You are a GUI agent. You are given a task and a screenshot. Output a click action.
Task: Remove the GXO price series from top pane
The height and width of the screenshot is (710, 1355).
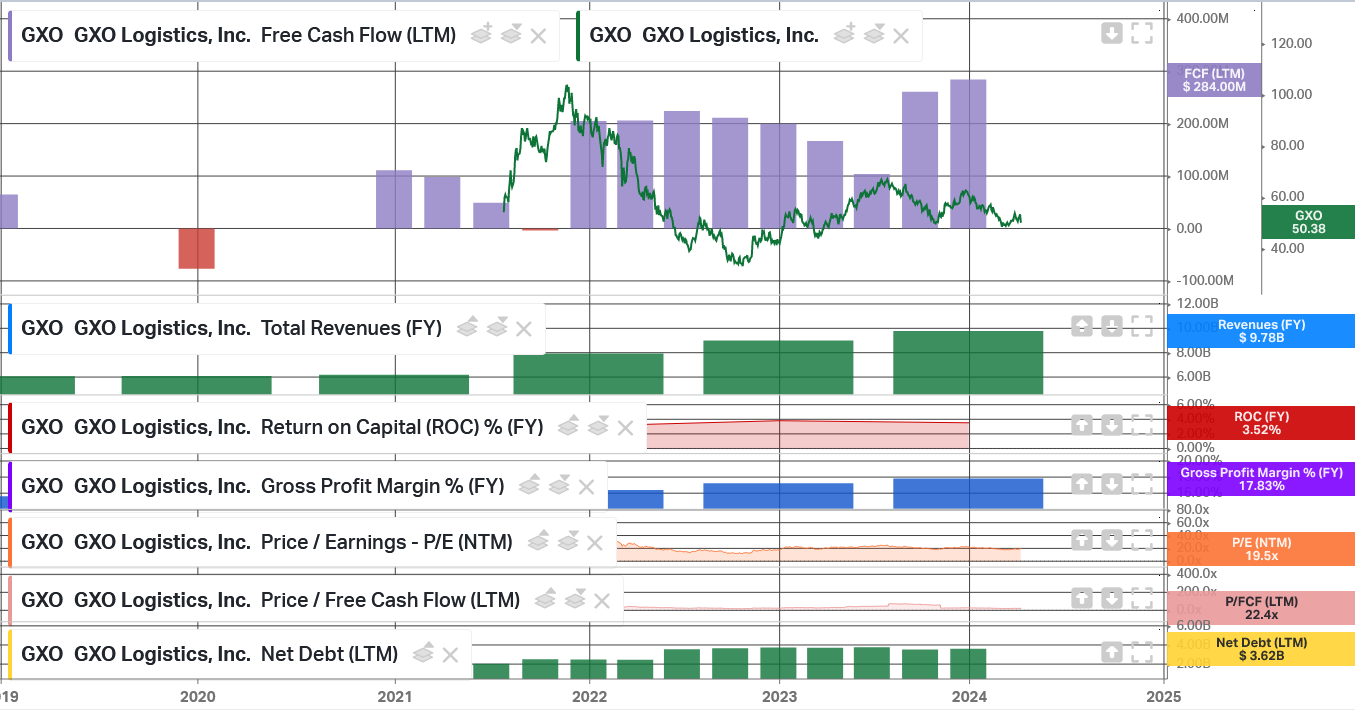901,36
